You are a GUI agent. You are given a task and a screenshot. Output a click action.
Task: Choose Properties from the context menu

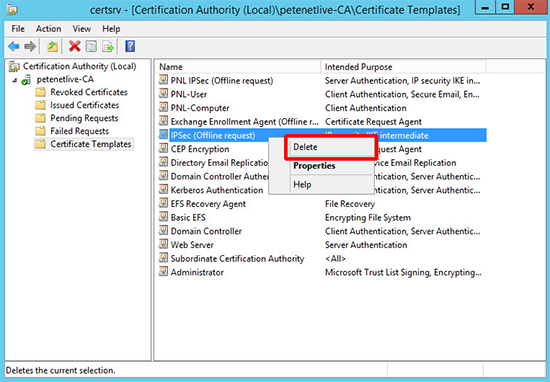point(331,166)
